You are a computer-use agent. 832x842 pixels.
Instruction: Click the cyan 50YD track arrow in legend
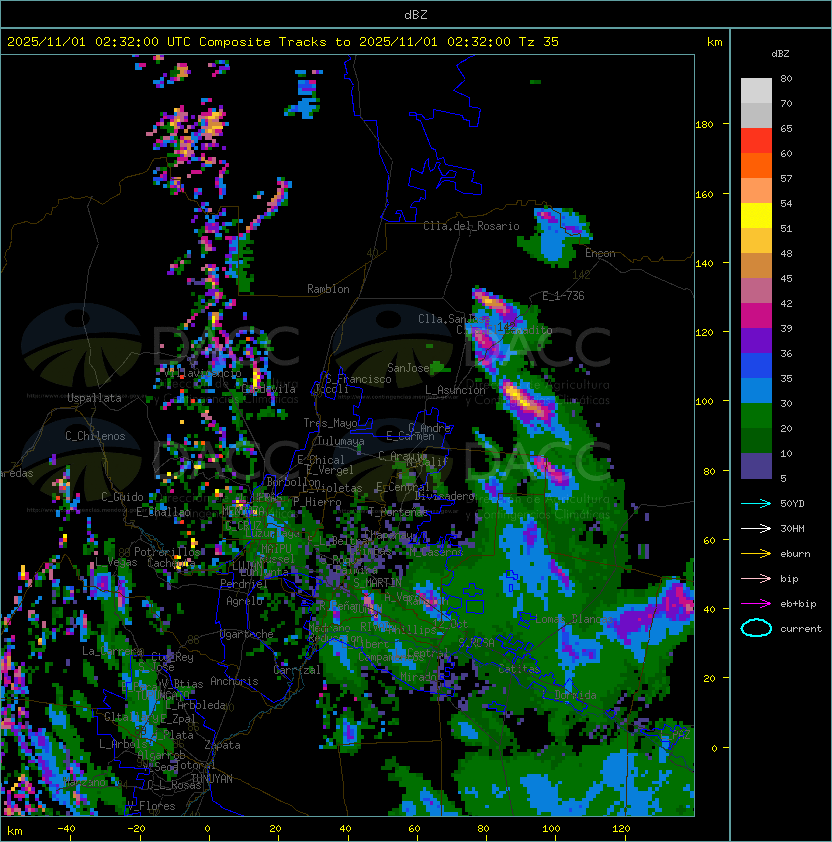756,503
